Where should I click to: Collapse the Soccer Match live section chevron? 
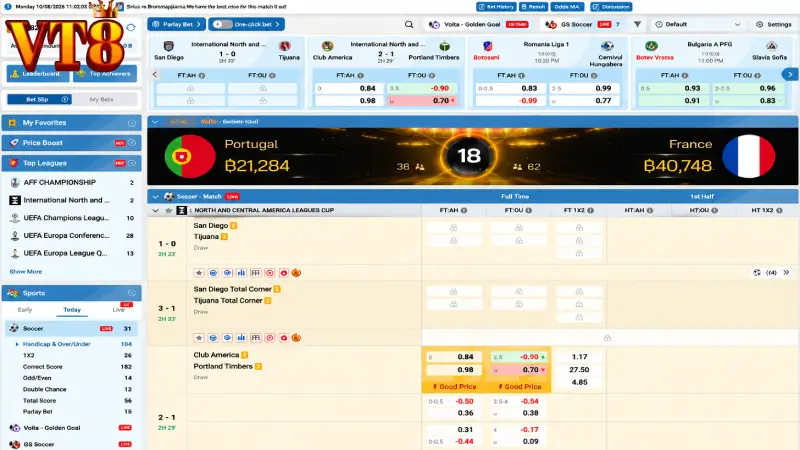(x=155, y=196)
